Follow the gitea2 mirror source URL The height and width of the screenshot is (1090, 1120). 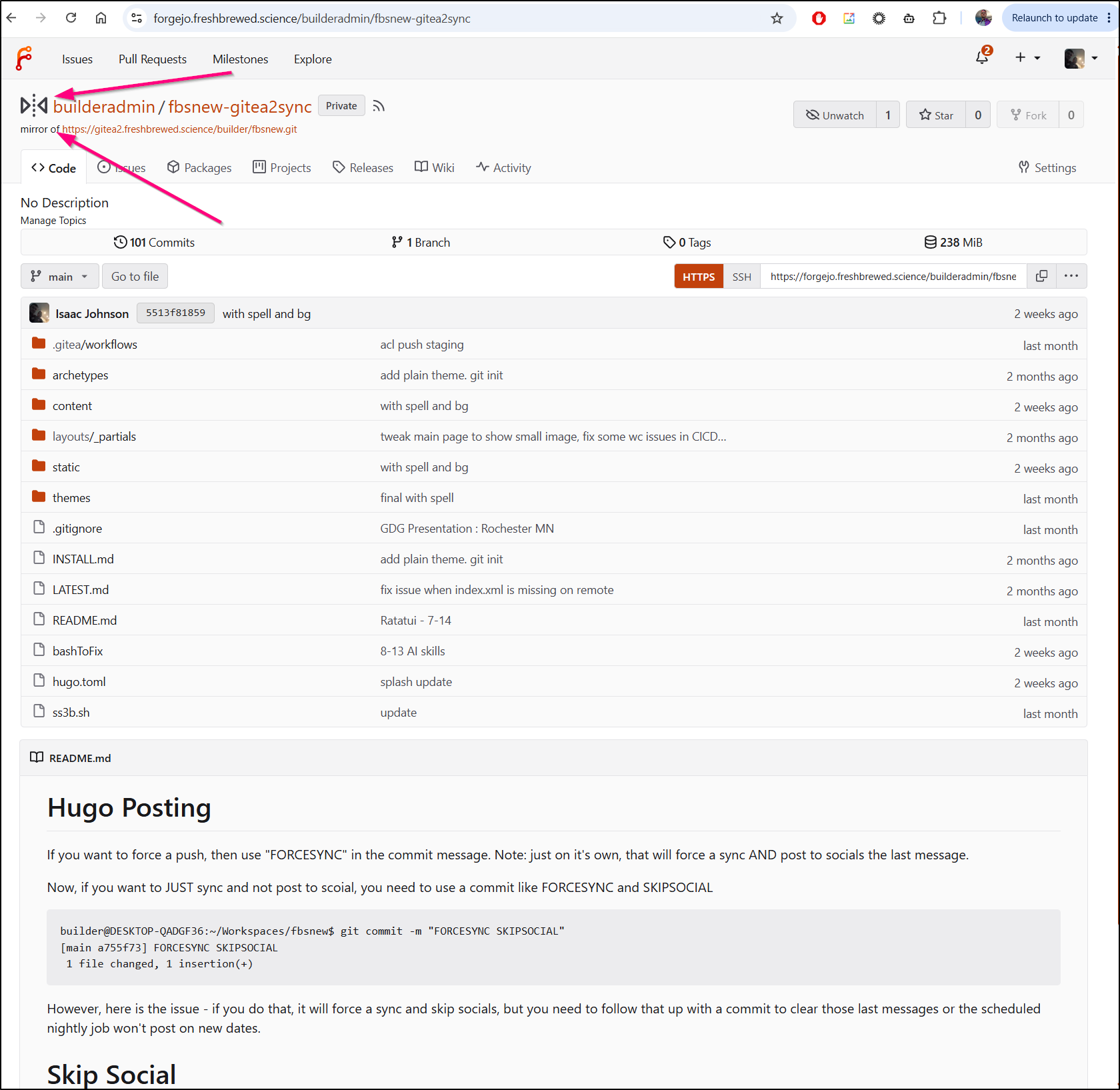coord(180,129)
